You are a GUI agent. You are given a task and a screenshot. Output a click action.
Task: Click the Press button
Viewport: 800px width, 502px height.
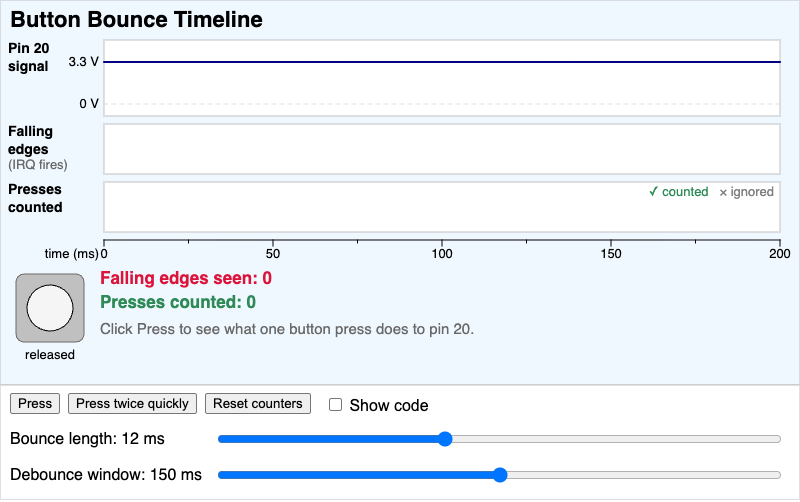pos(35,404)
